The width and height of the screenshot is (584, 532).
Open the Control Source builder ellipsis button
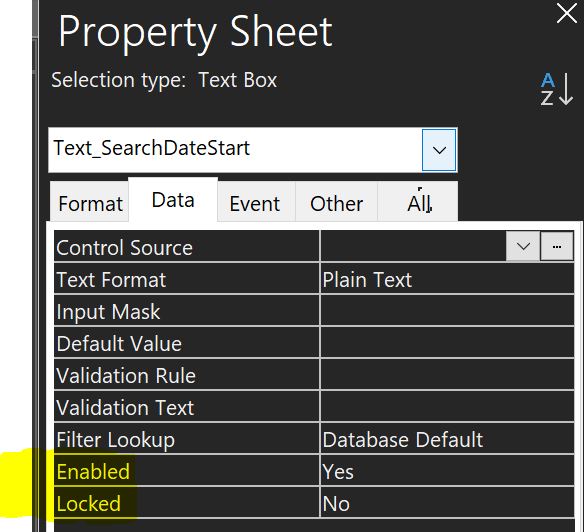coord(557,246)
